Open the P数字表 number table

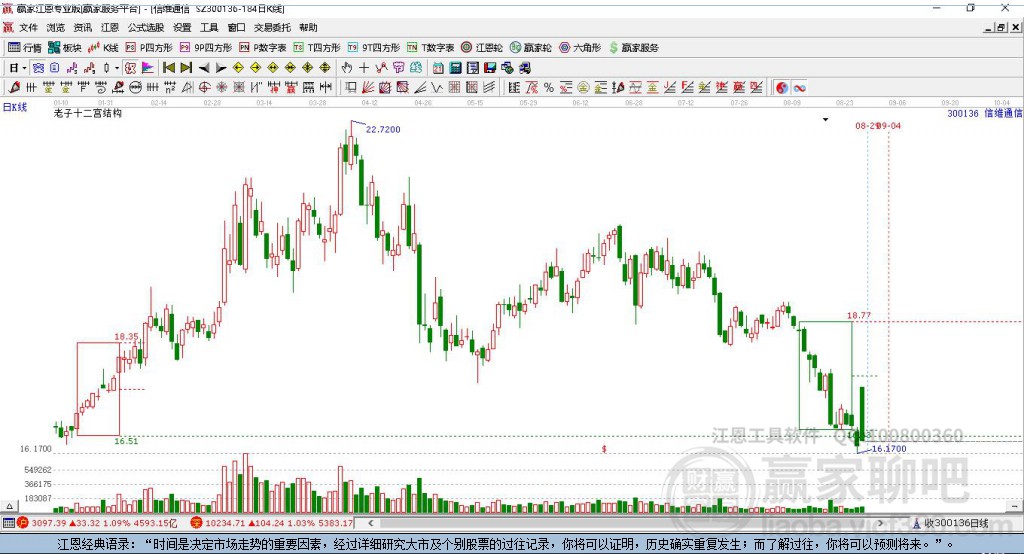(263, 48)
